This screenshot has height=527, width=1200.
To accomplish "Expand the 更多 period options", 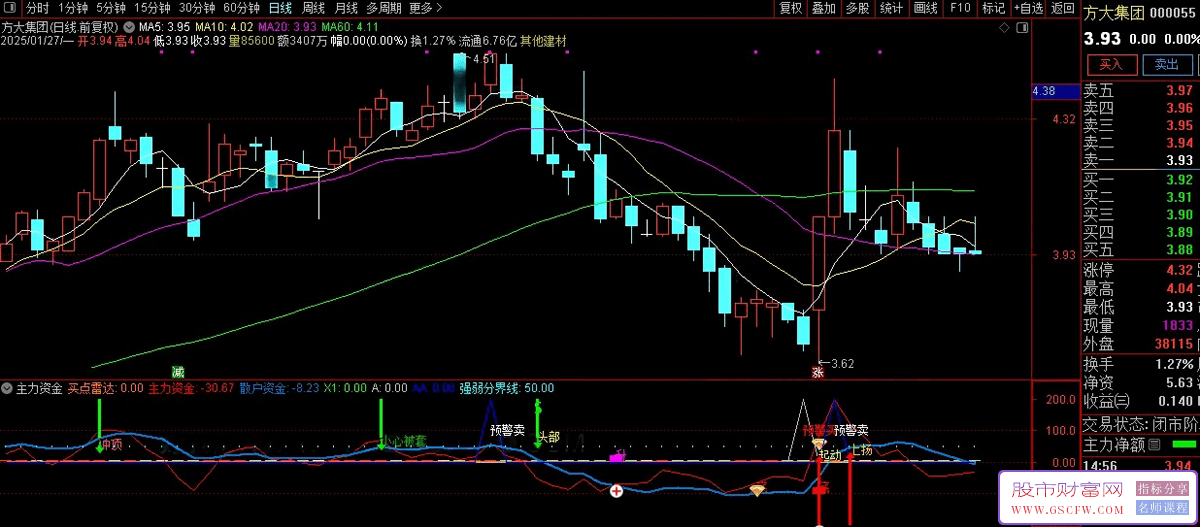I will click(426, 7).
